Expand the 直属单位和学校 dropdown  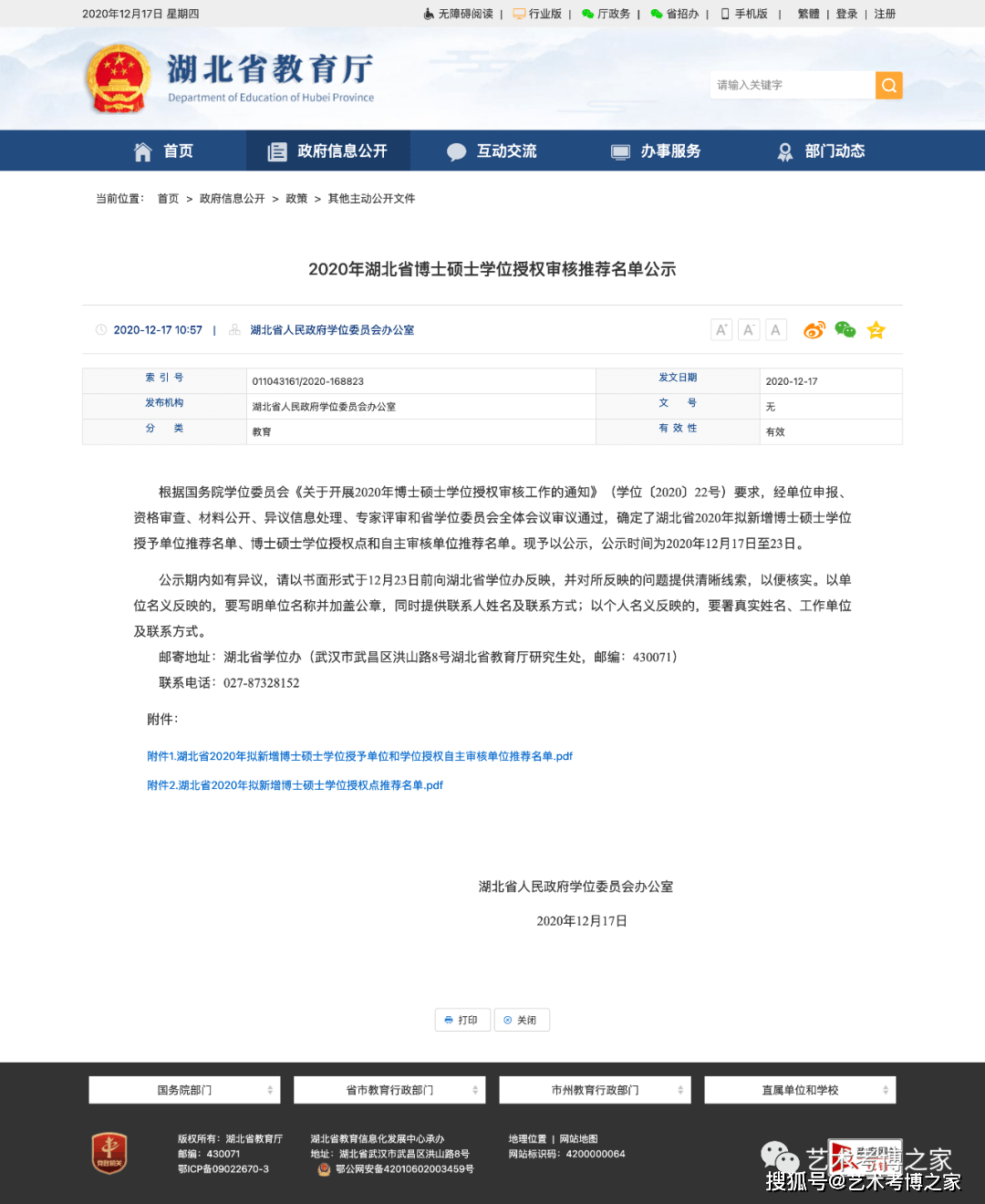tap(800, 1089)
